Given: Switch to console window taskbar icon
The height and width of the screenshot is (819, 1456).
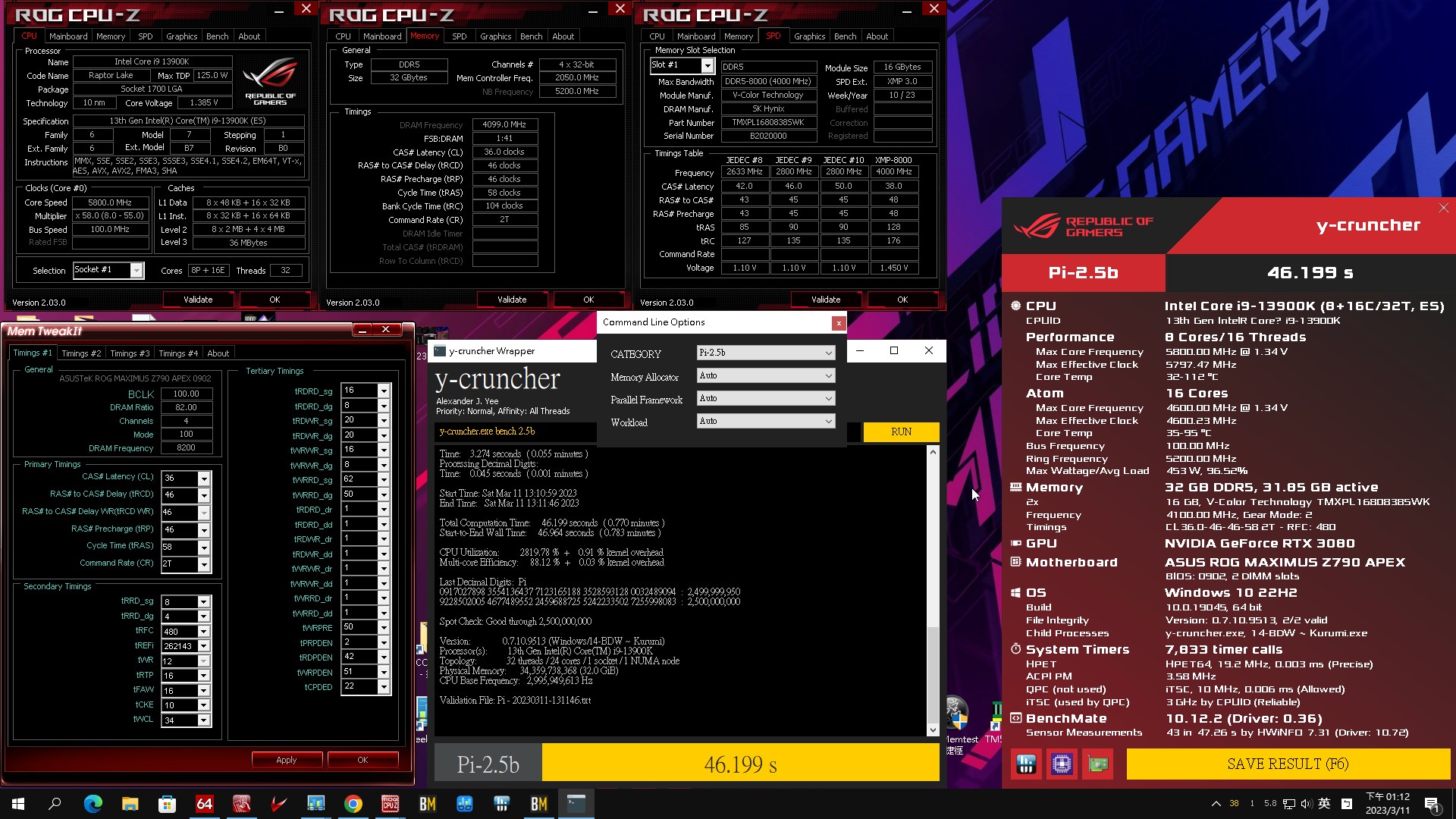Looking at the screenshot, I should 576,804.
